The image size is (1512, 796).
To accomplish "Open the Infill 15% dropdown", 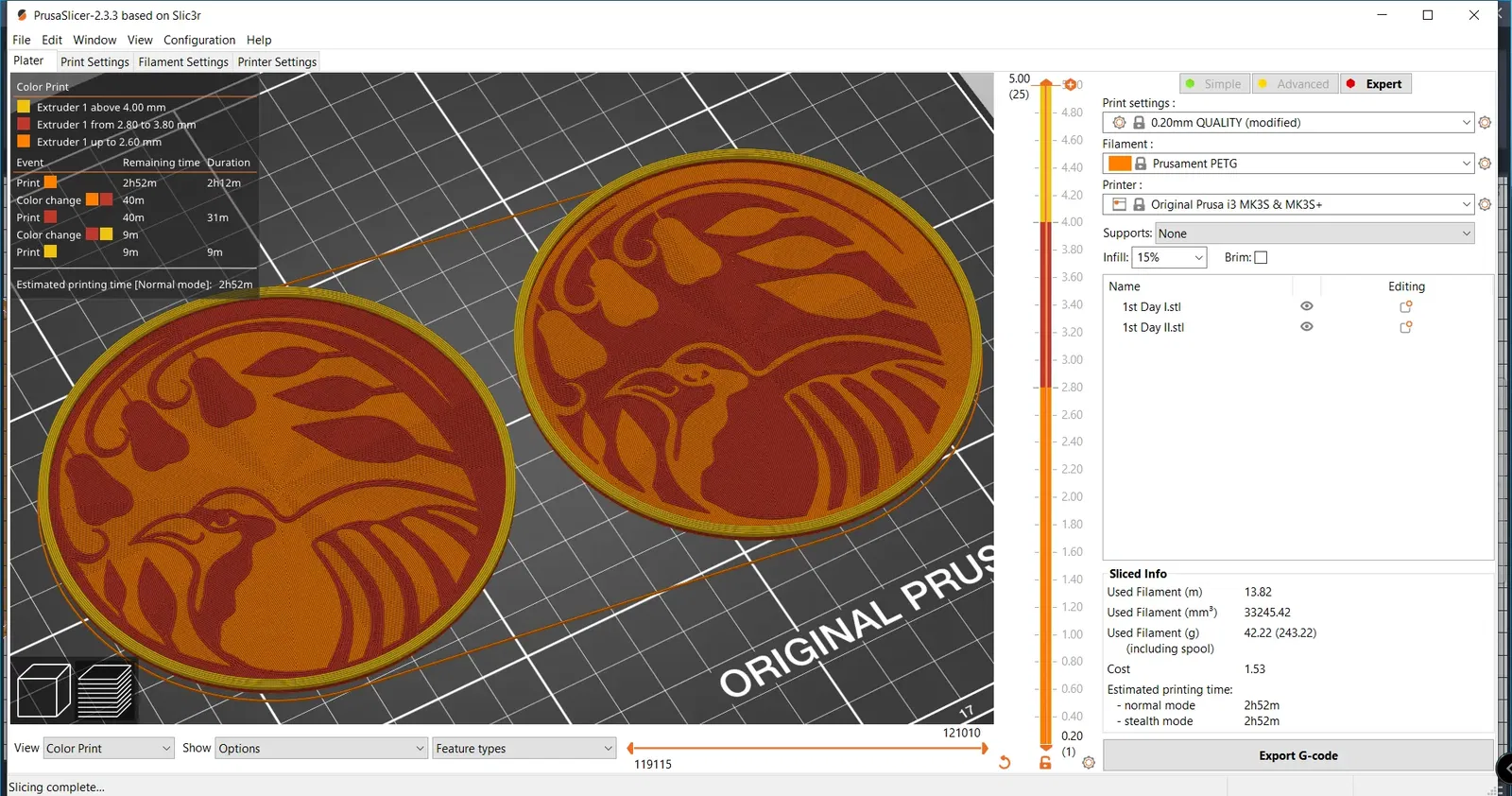I will click(1169, 257).
